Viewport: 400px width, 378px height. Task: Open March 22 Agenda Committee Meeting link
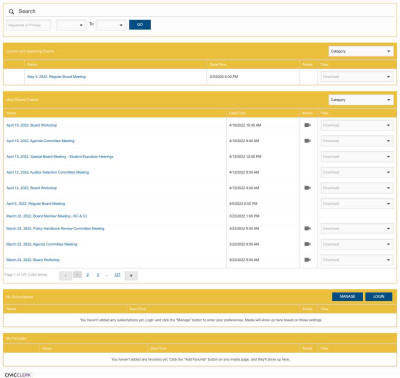(x=42, y=244)
